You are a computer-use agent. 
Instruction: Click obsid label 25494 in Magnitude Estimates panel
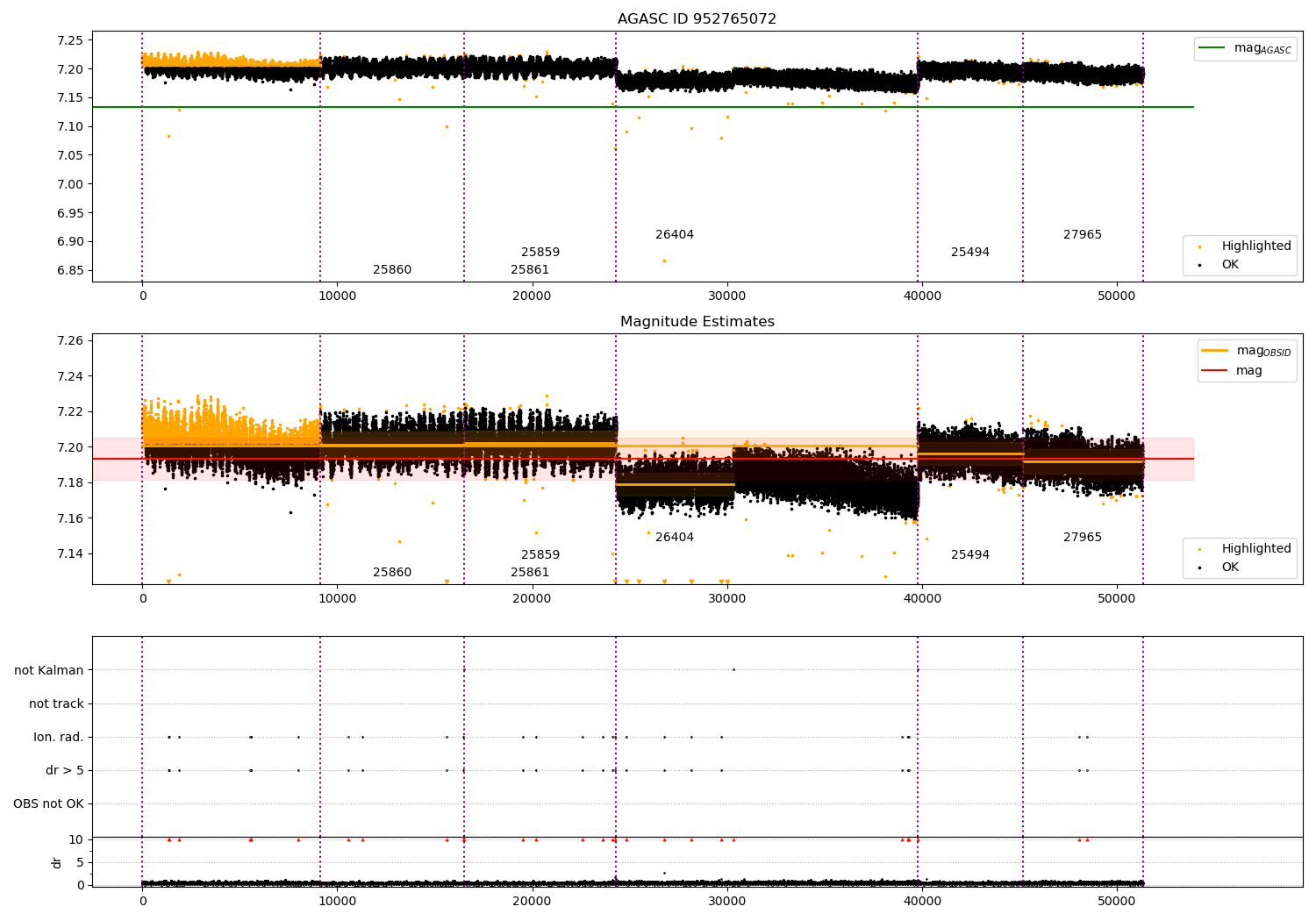point(970,555)
